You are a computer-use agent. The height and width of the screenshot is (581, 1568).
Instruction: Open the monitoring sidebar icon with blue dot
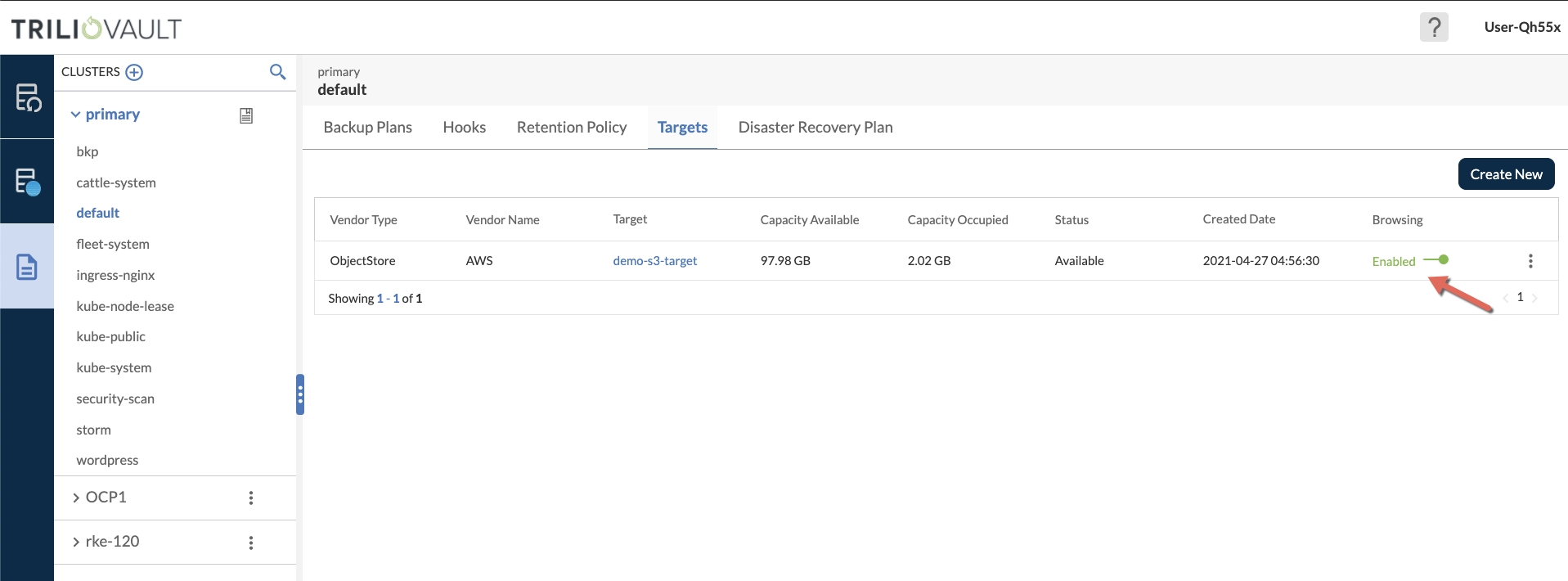pos(27,182)
